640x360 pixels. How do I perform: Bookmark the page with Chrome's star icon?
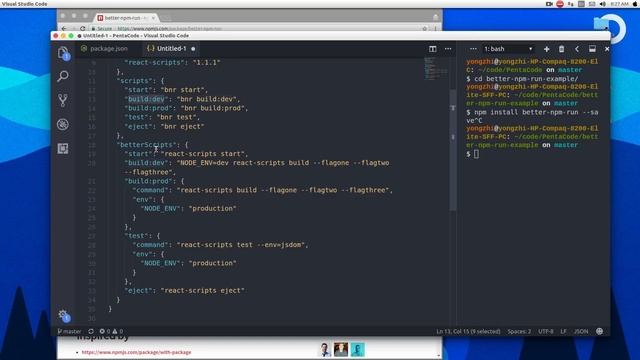(x=424, y=29)
